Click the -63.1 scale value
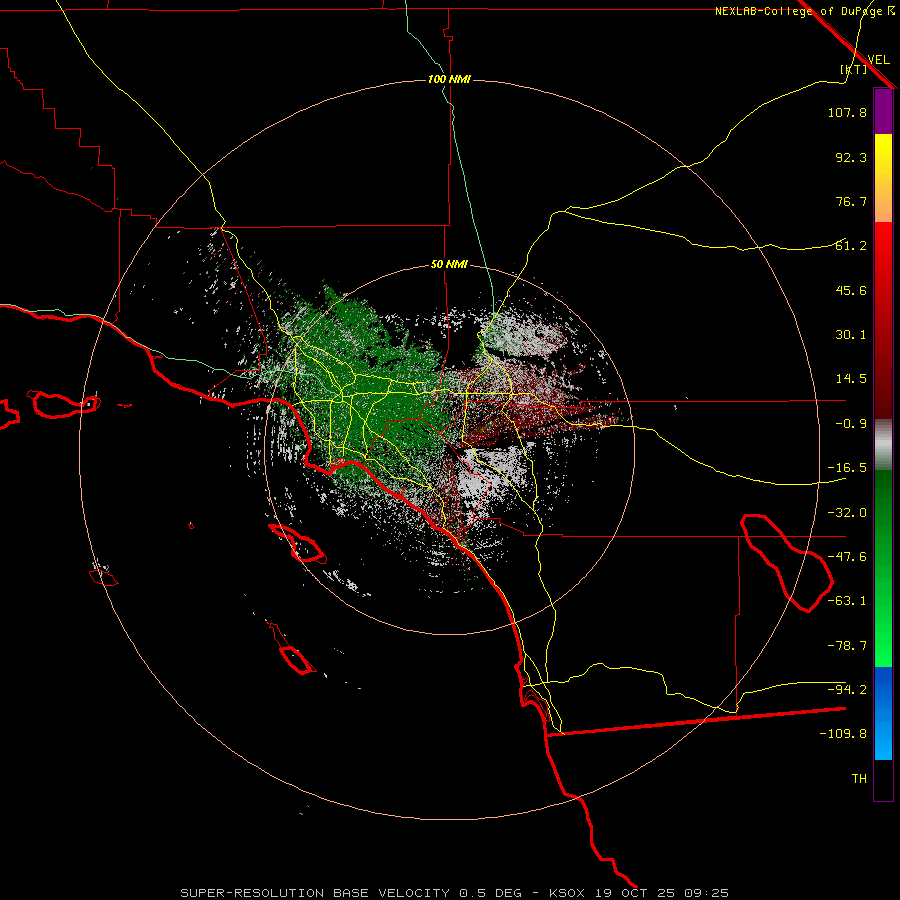Image resolution: width=900 pixels, height=900 pixels. pos(847,601)
